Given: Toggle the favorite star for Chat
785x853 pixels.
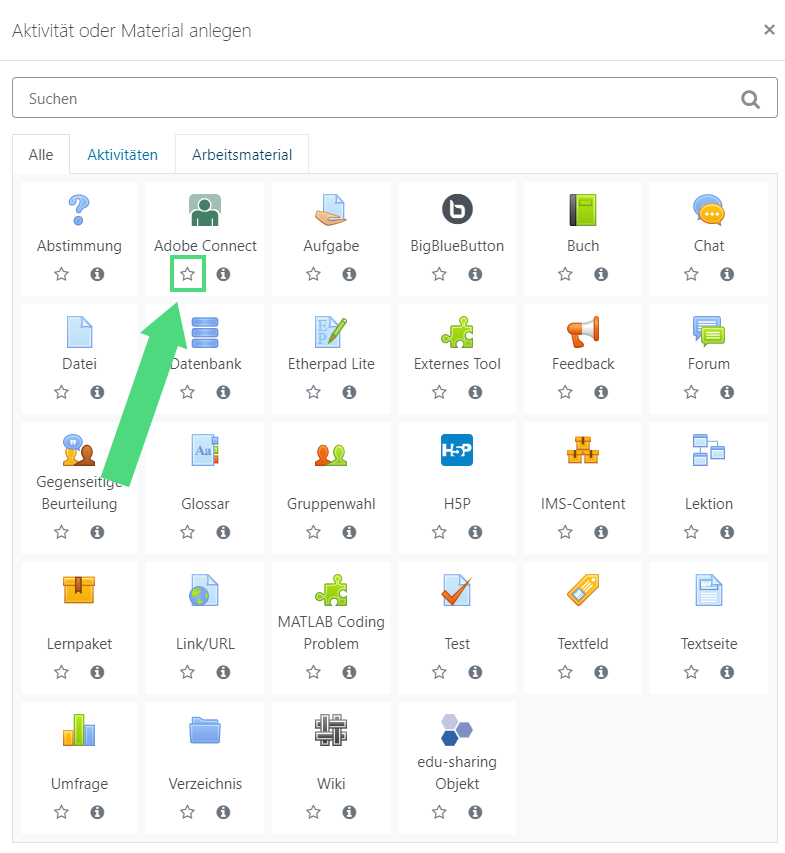Looking at the screenshot, I should tap(691, 274).
